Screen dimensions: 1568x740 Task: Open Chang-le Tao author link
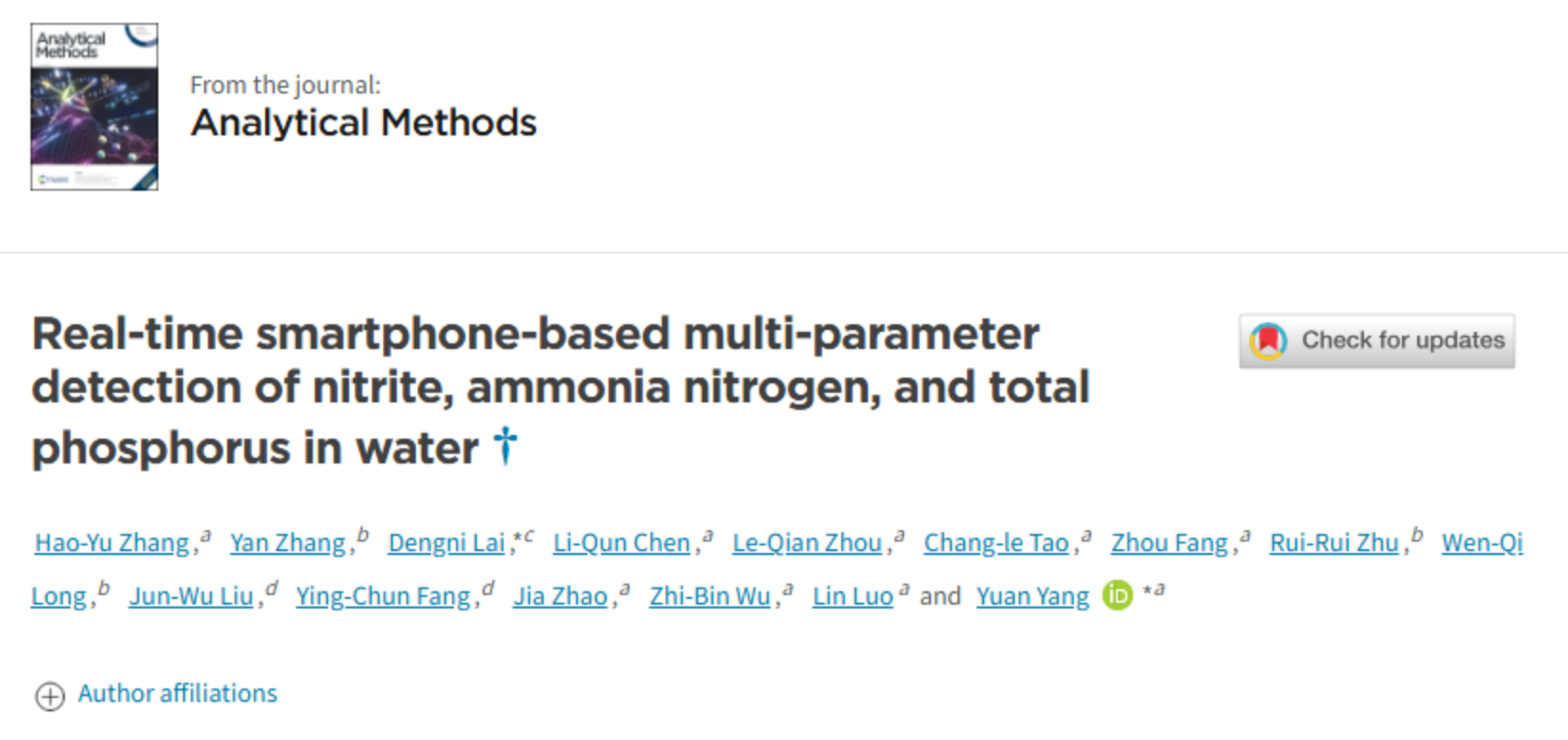coord(997,543)
